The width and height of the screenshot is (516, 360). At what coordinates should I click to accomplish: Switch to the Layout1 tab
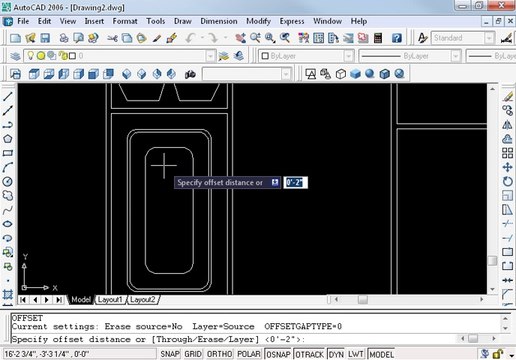(110, 300)
